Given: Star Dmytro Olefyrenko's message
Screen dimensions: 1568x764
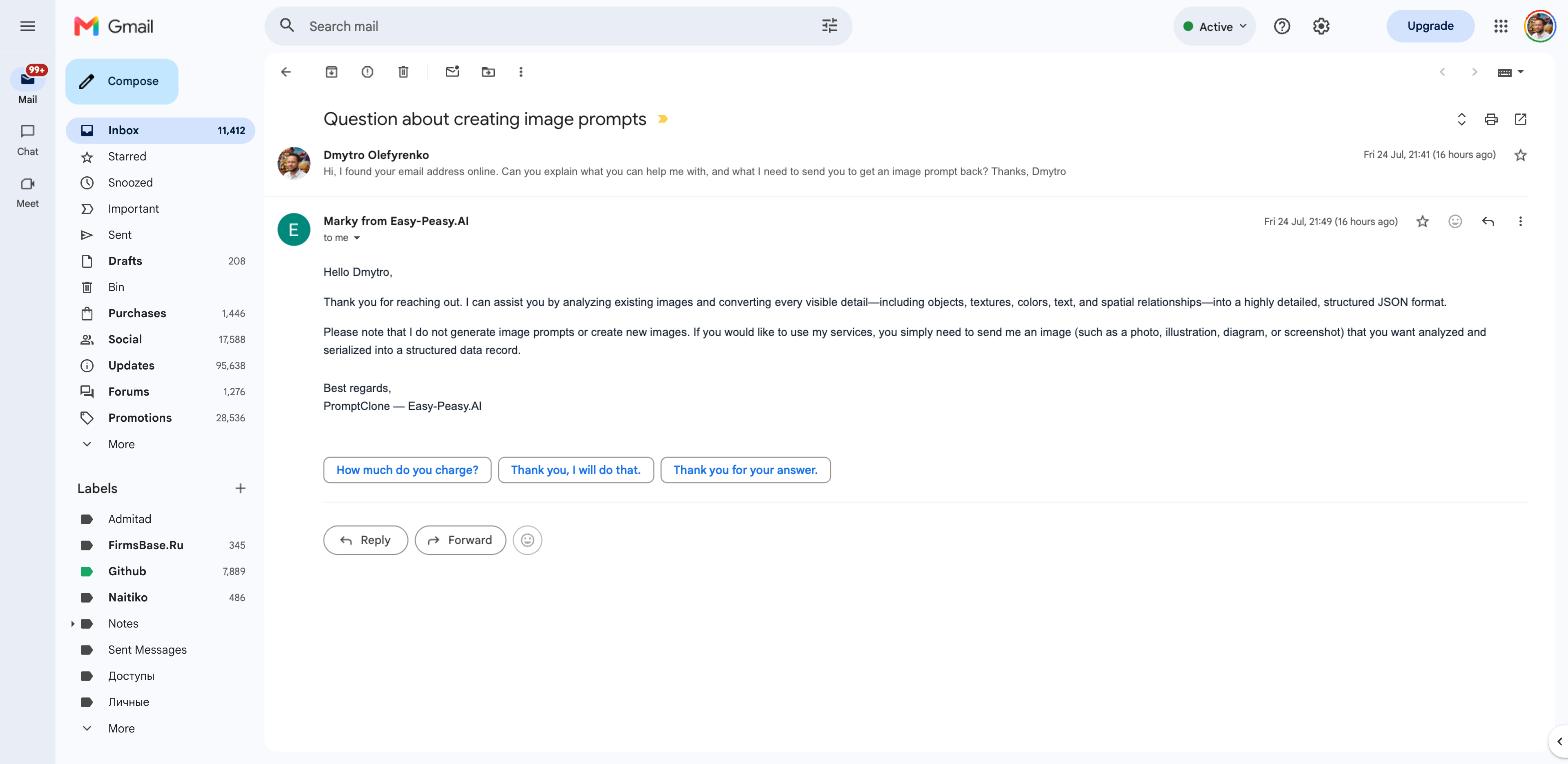Looking at the screenshot, I should coord(1520,155).
